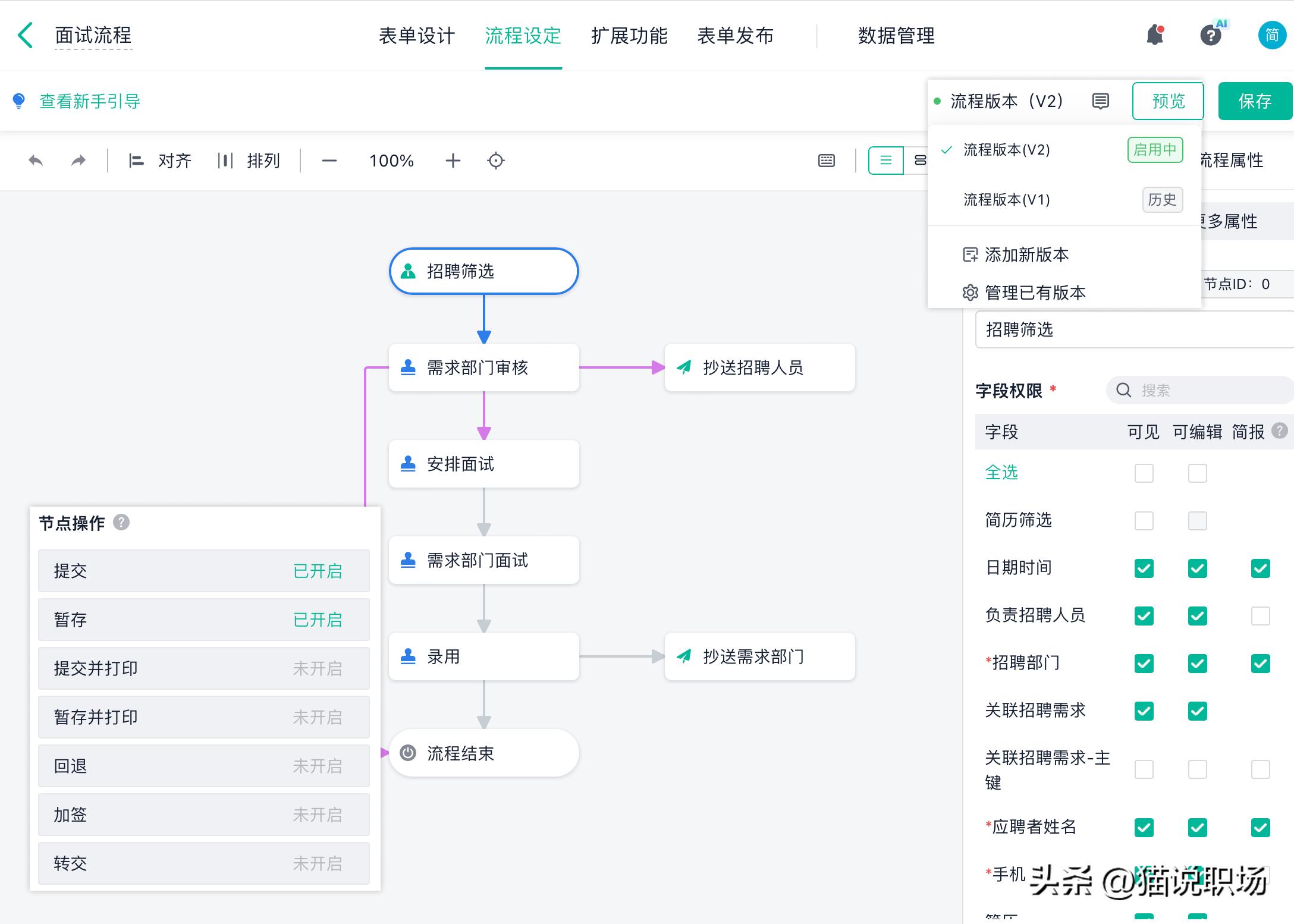
Task: Open the keyboard shortcuts icon
Action: coord(827,161)
